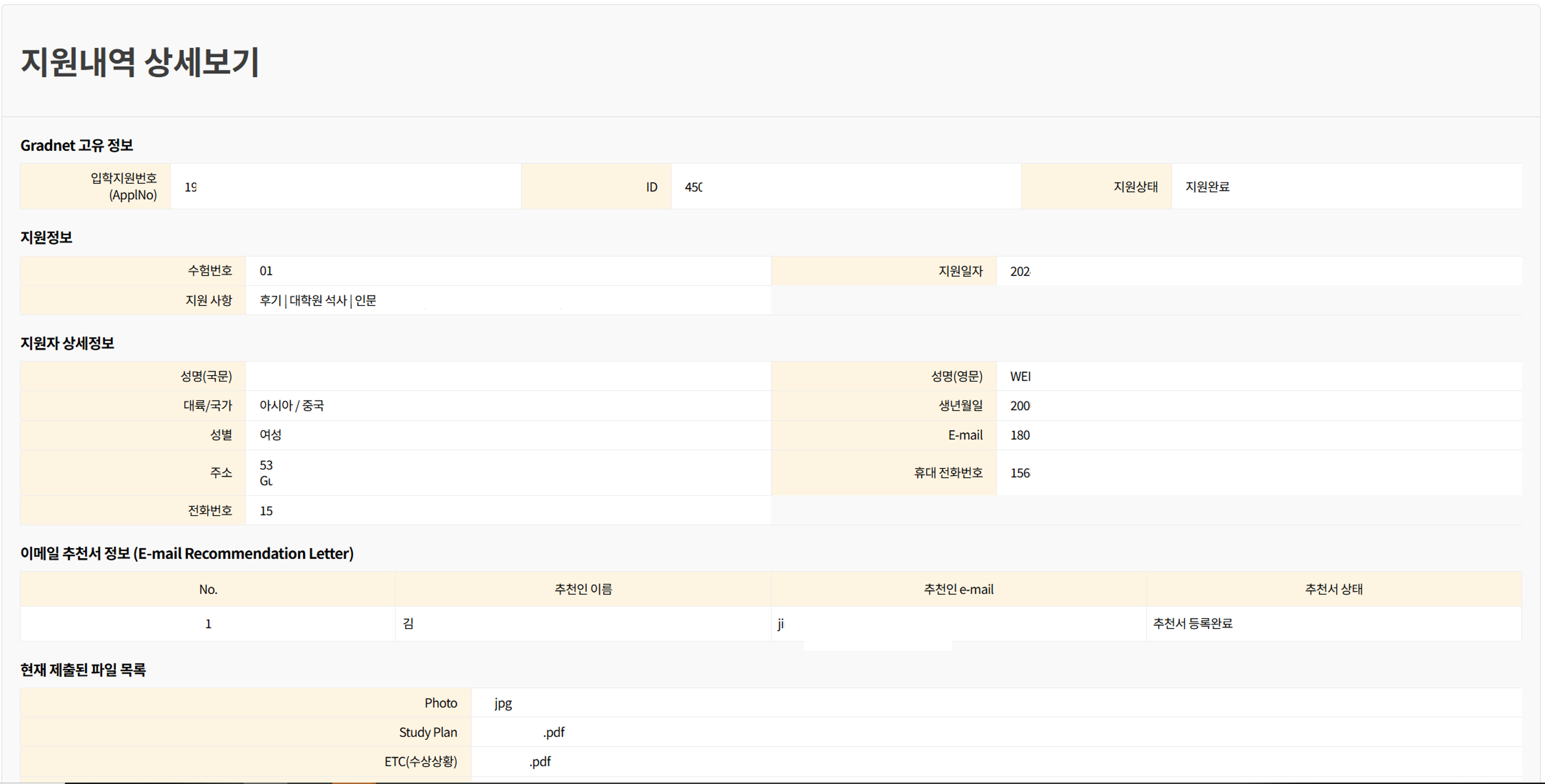Click the E-mail label in applicant details
The image size is (1545, 784).
point(965,435)
